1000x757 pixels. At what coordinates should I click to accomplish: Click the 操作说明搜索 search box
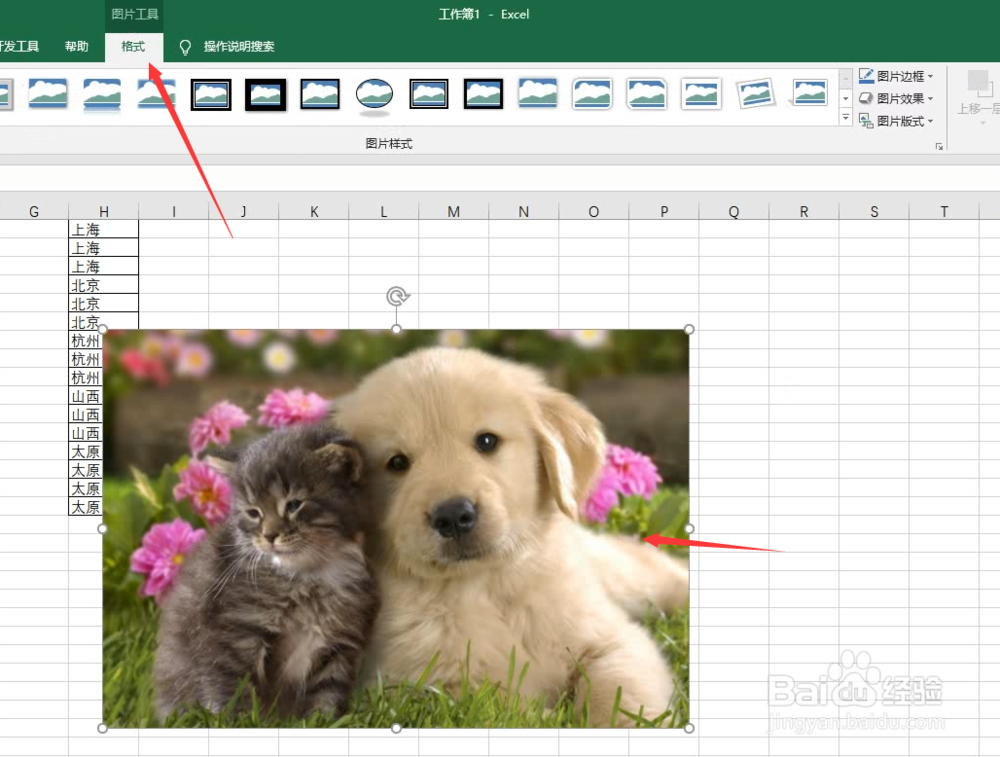click(239, 47)
